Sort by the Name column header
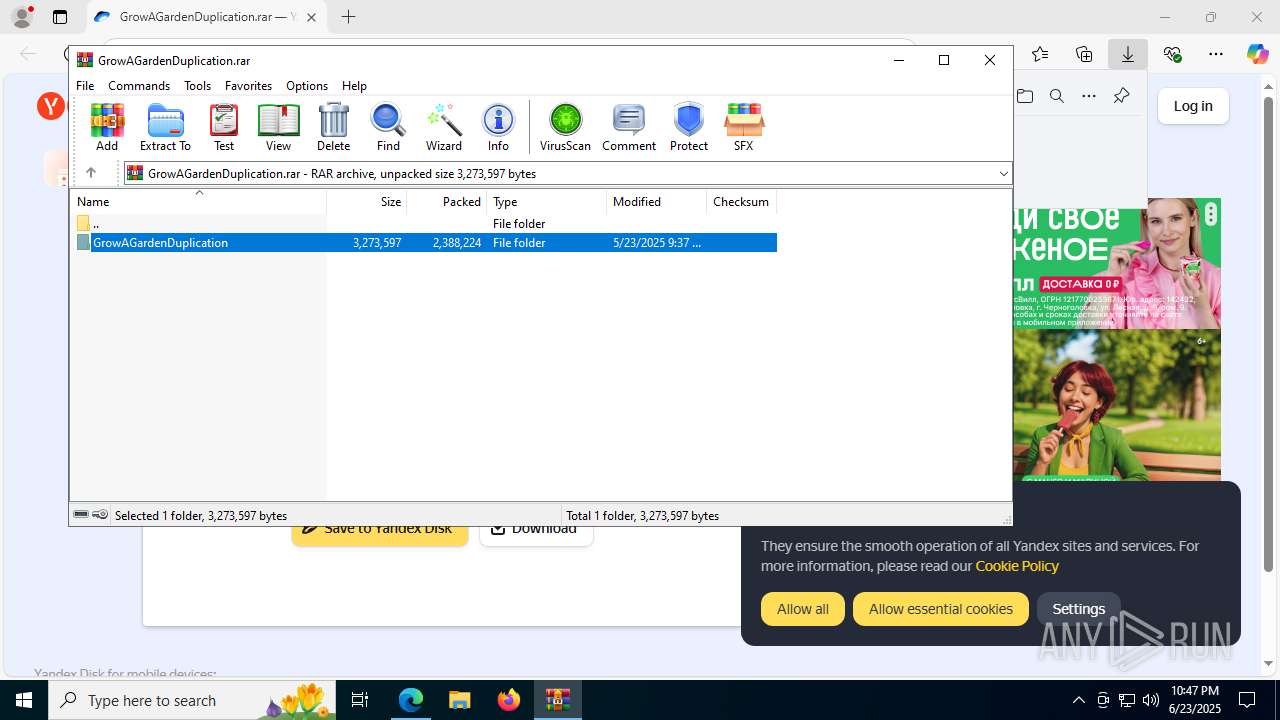 (x=199, y=202)
